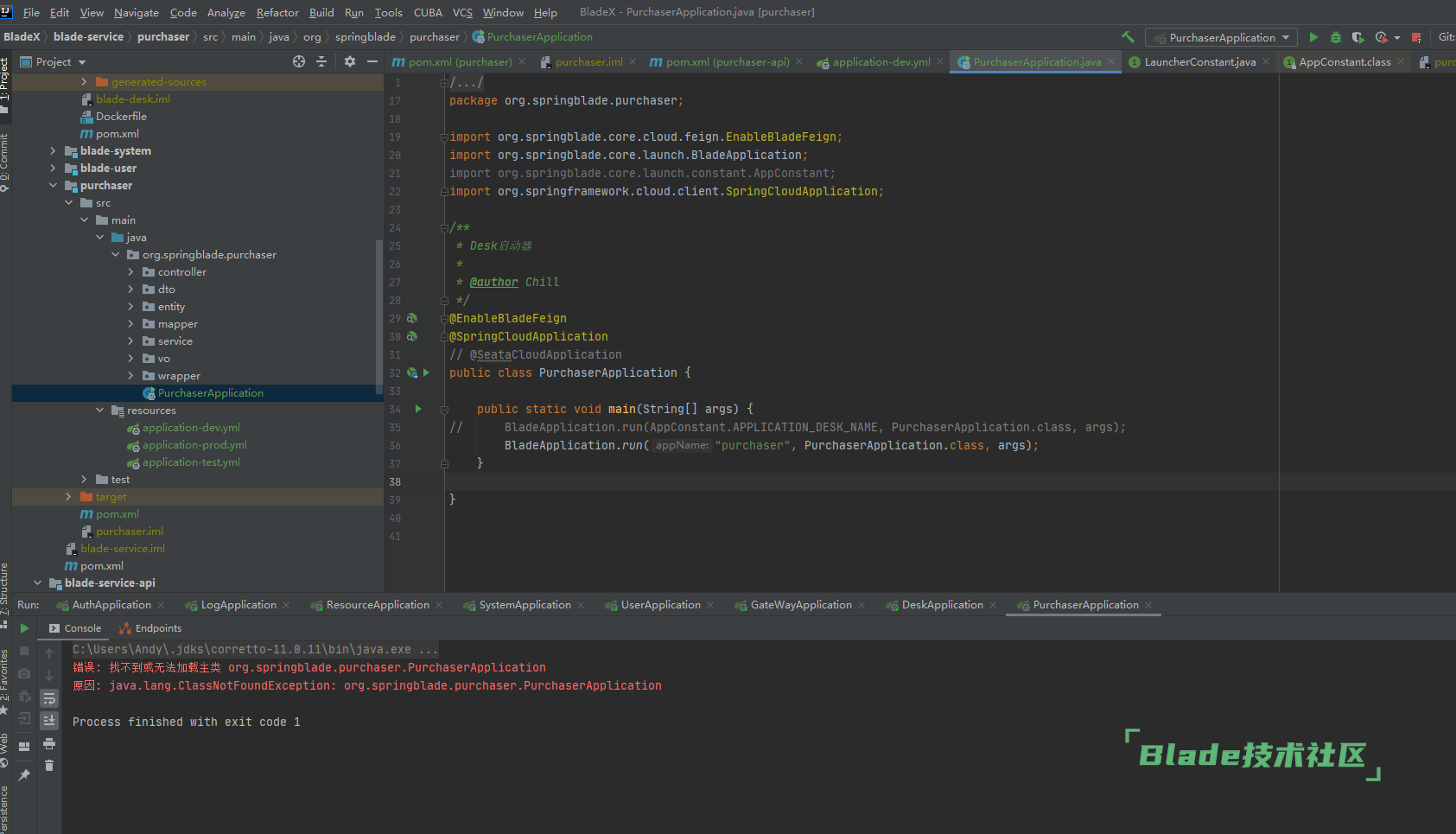Close the AuthApplication run tab
Image resolution: width=1456 pixels, height=834 pixels.
tap(162, 605)
